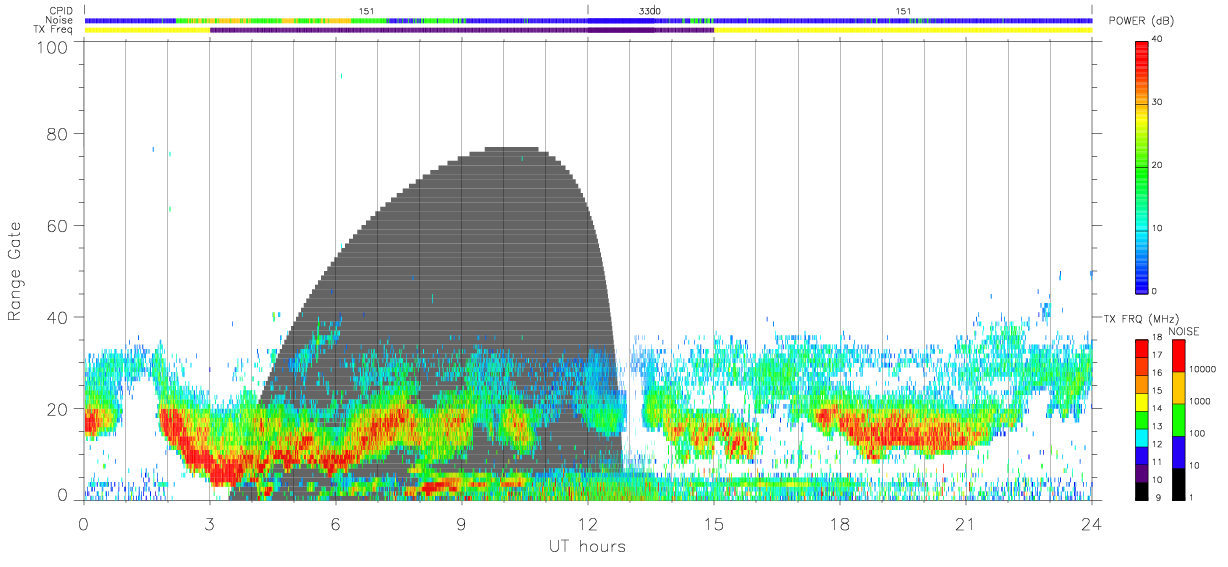Click the Range Gate axis title
This screenshot has width=1228, height=567.
pyautogui.click(x=15, y=272)
